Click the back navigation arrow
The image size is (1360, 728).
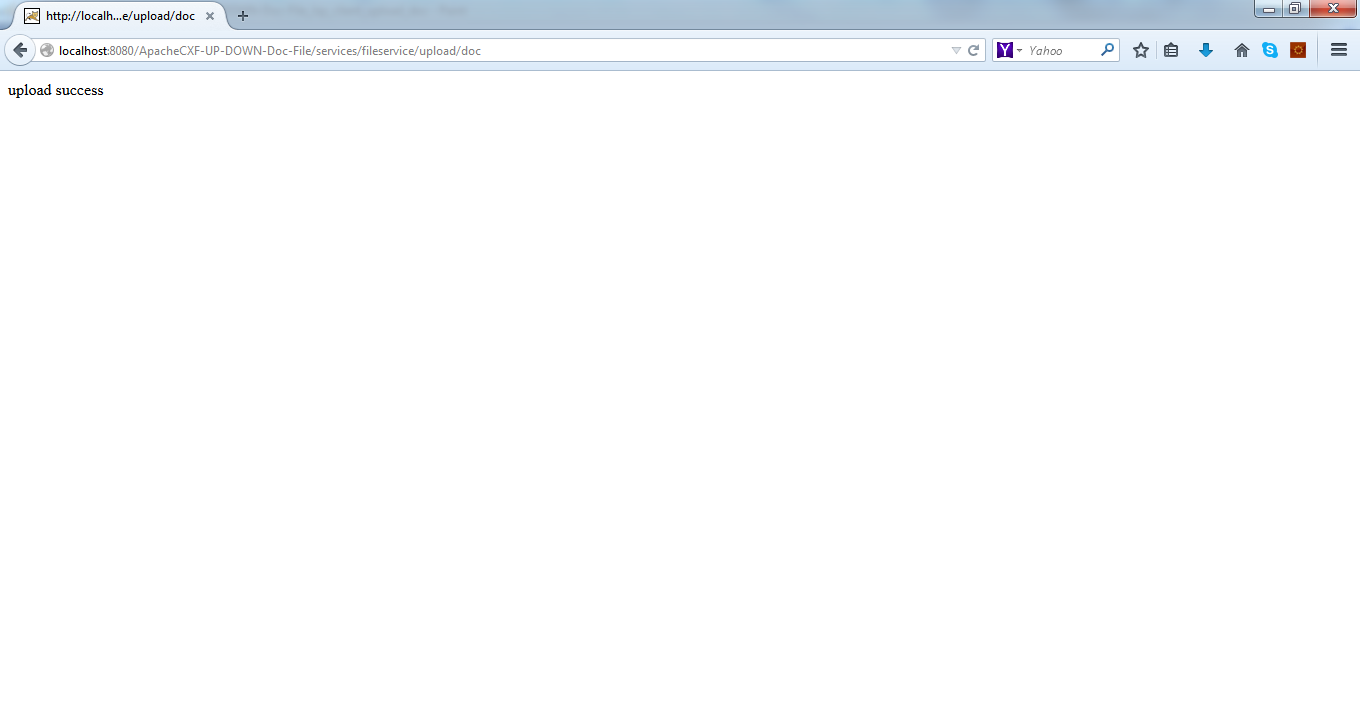[x=20, y=50]
